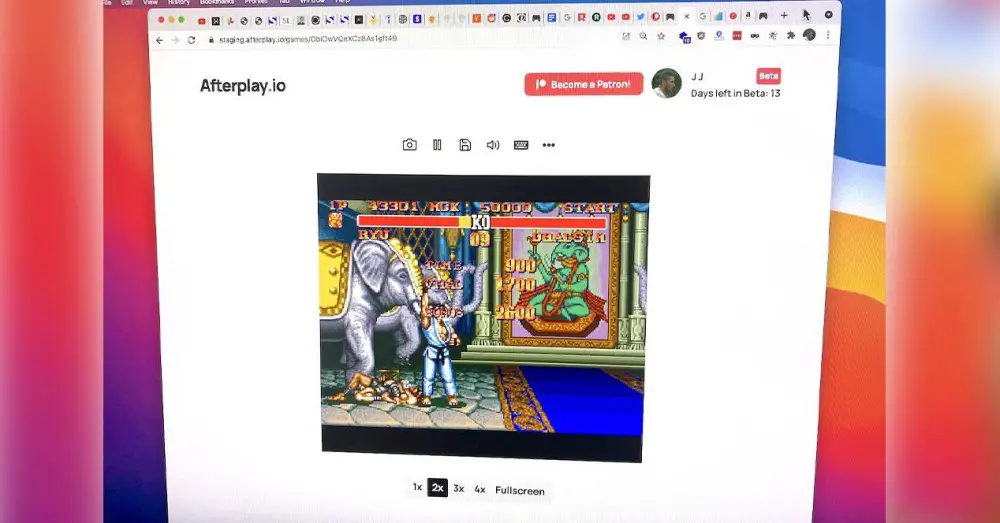
Task: Set game scale to 1x
Action: [417, 487]
